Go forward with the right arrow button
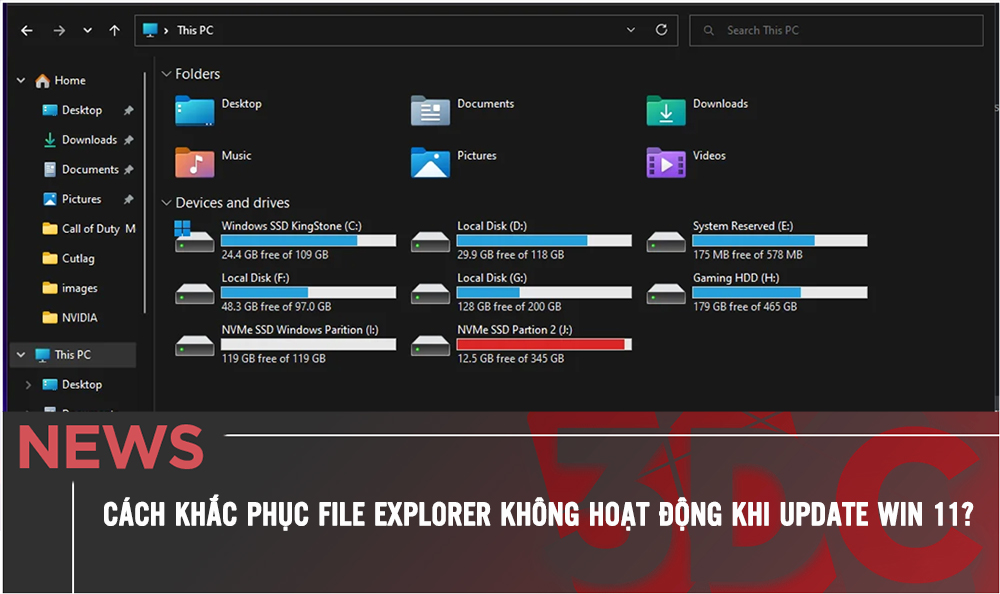This screenshot has width=1000, height=594. coord(59,30)
